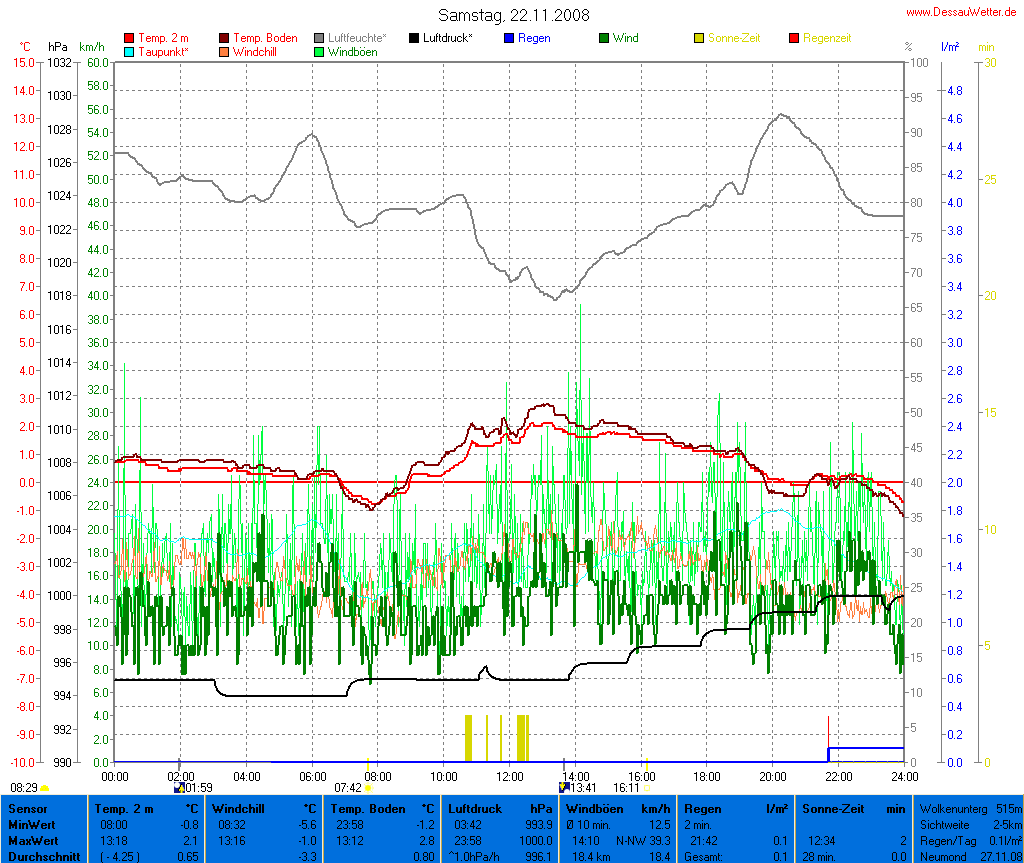Click the sun icon next to 07:42
The height and width of the screenshot is (863, 1024).
(369, 789)
